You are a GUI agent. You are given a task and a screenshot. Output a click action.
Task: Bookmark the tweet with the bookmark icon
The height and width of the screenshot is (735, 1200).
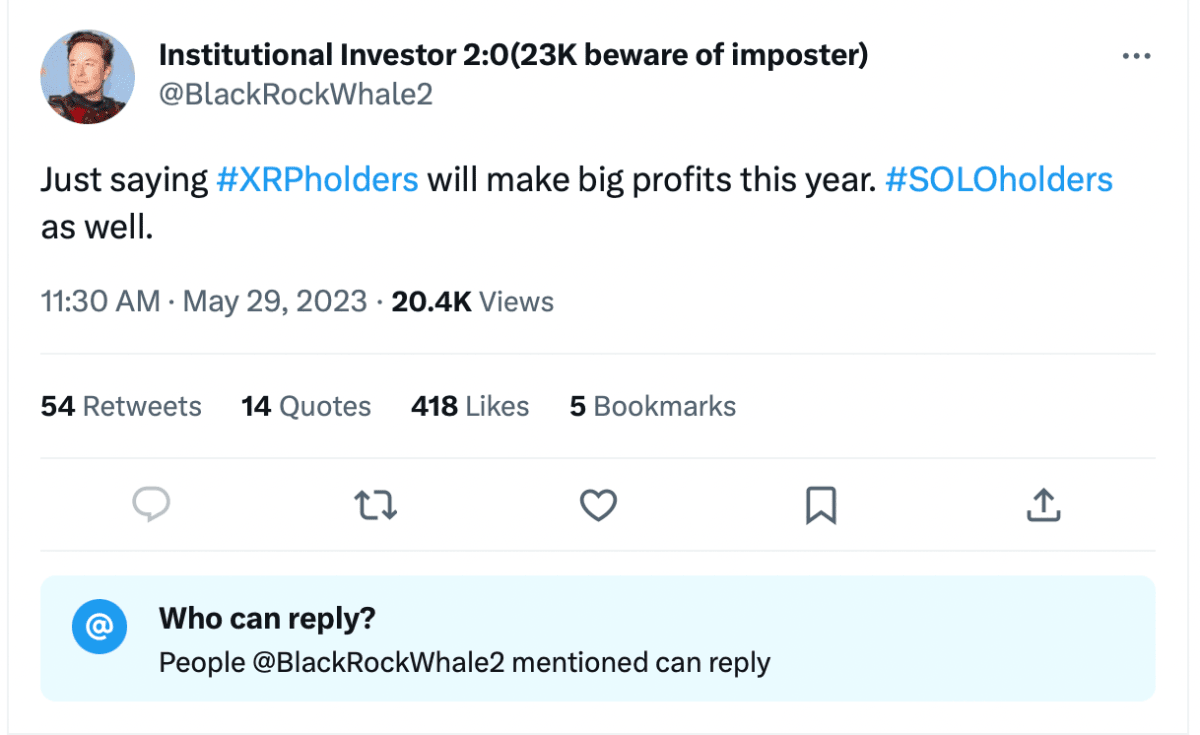click(821, 506)
